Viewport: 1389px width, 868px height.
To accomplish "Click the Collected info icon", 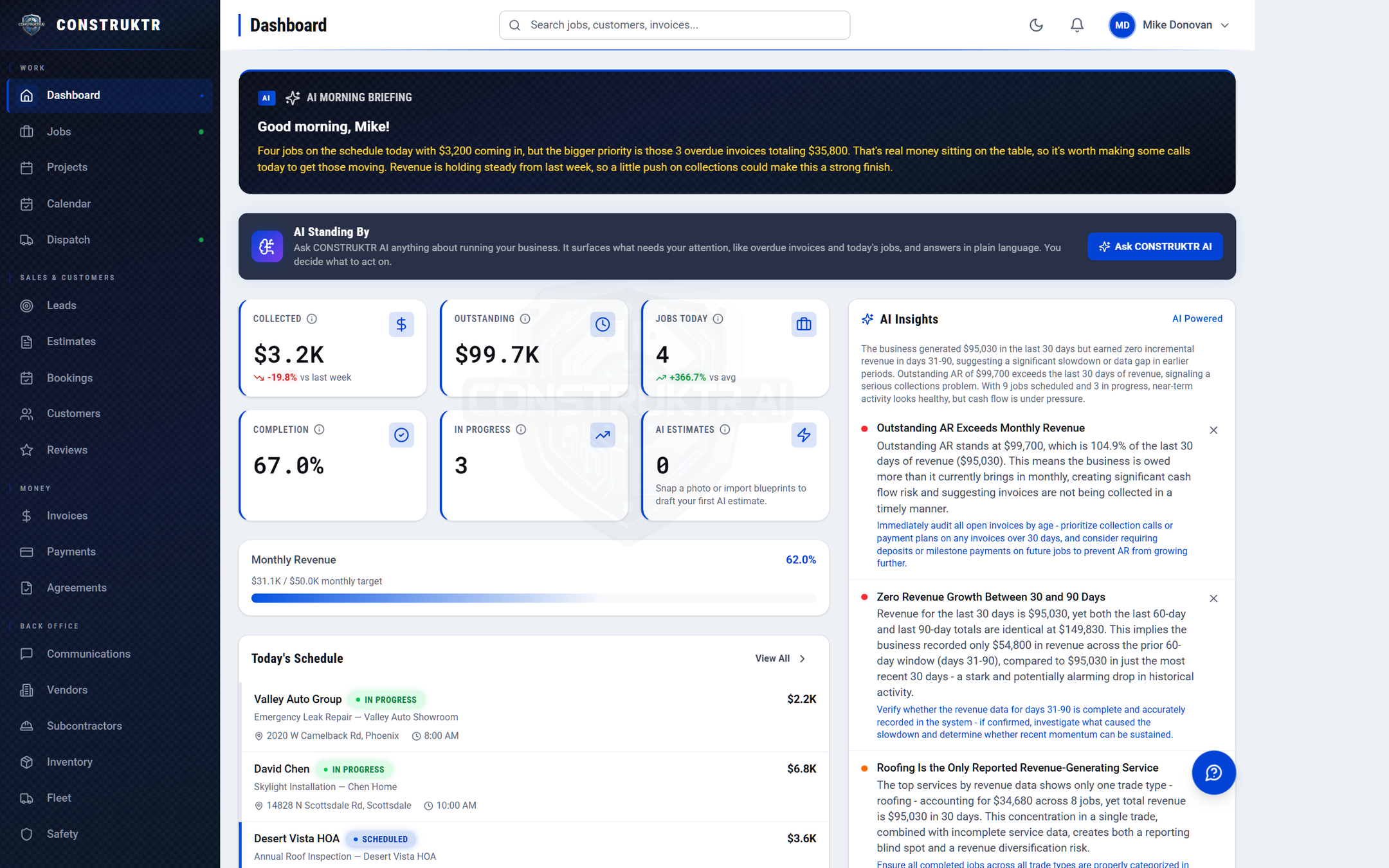I will coord(312,319).
